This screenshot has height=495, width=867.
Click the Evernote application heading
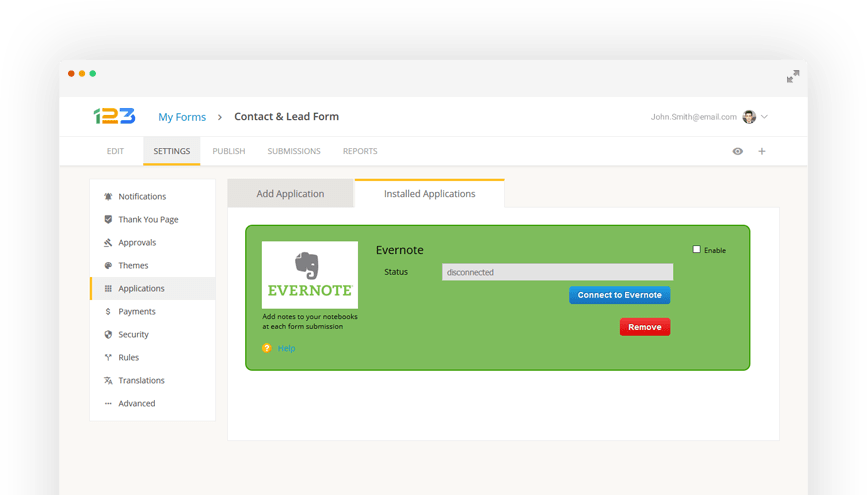pos(399,250)
